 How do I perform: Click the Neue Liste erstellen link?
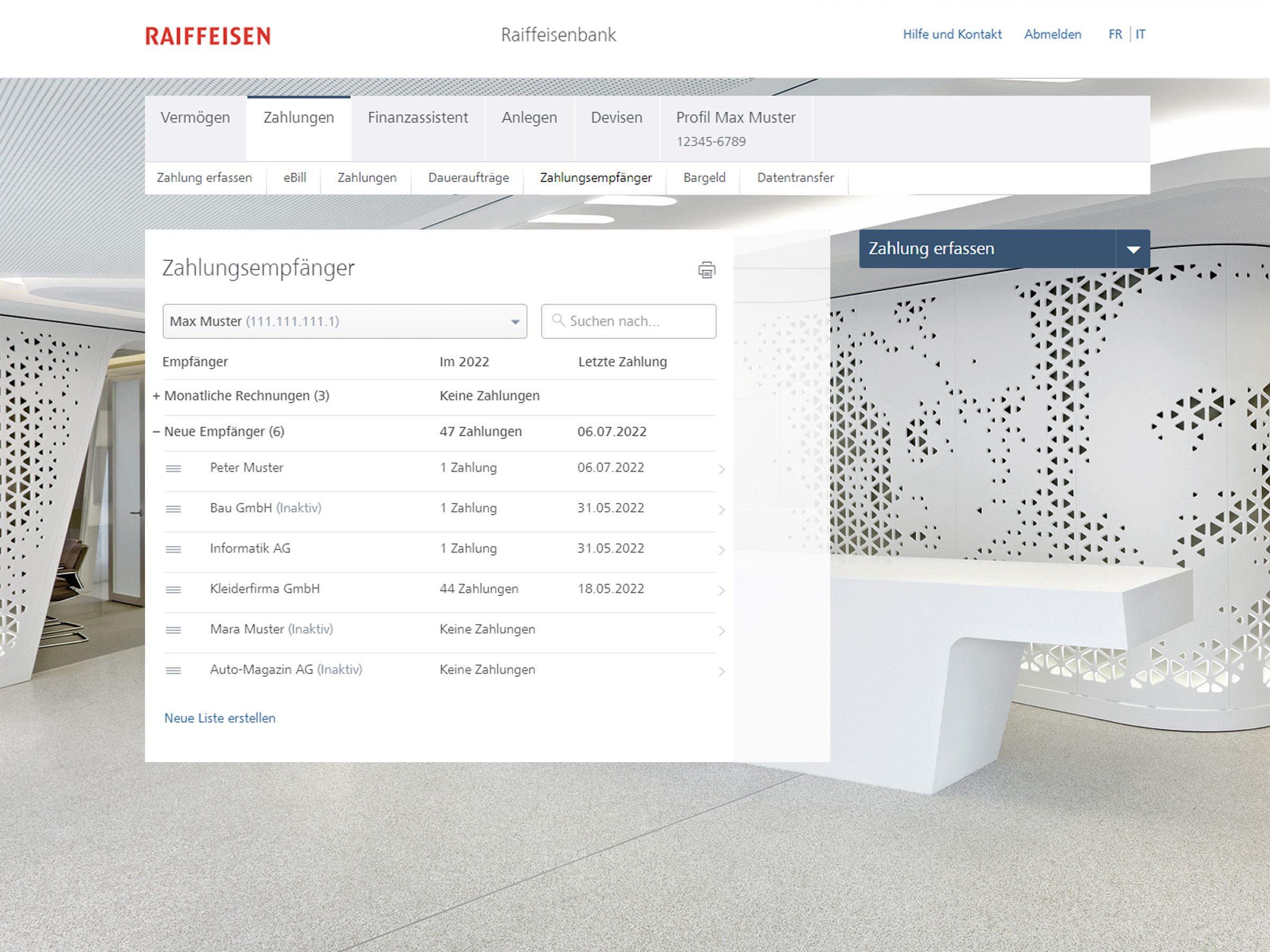point(220,718)
